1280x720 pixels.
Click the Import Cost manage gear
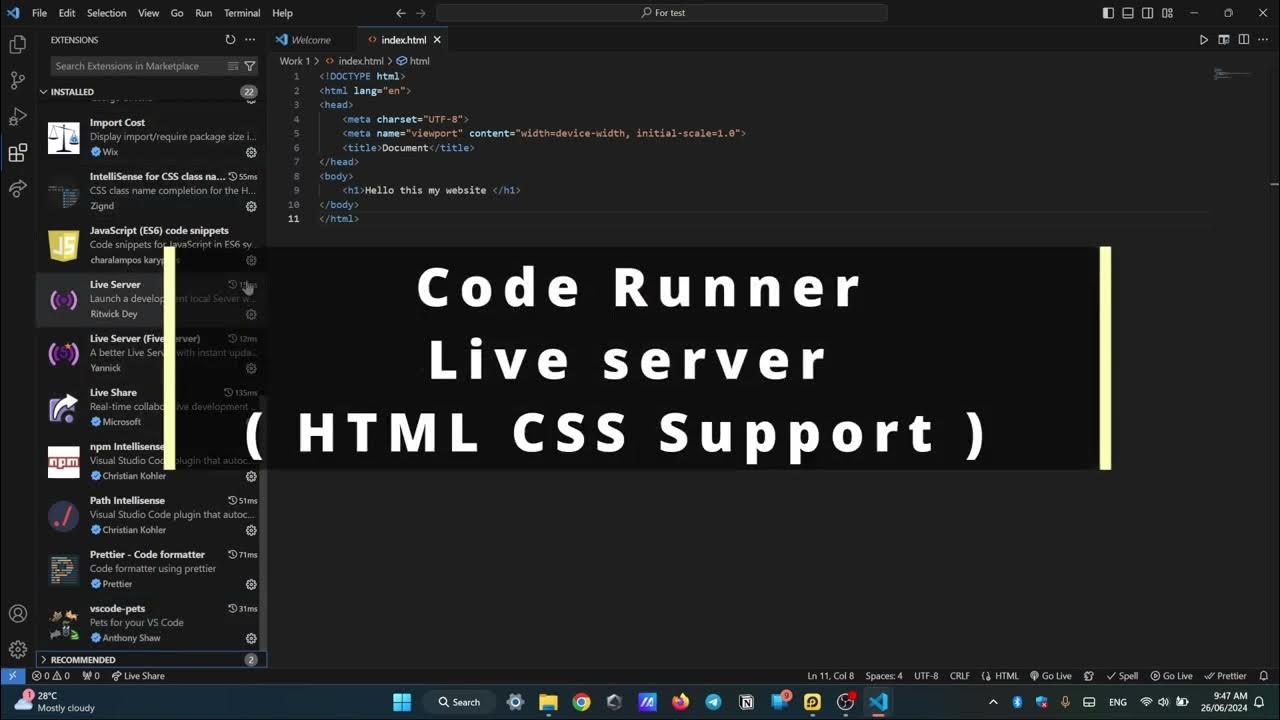pos(251,152)
